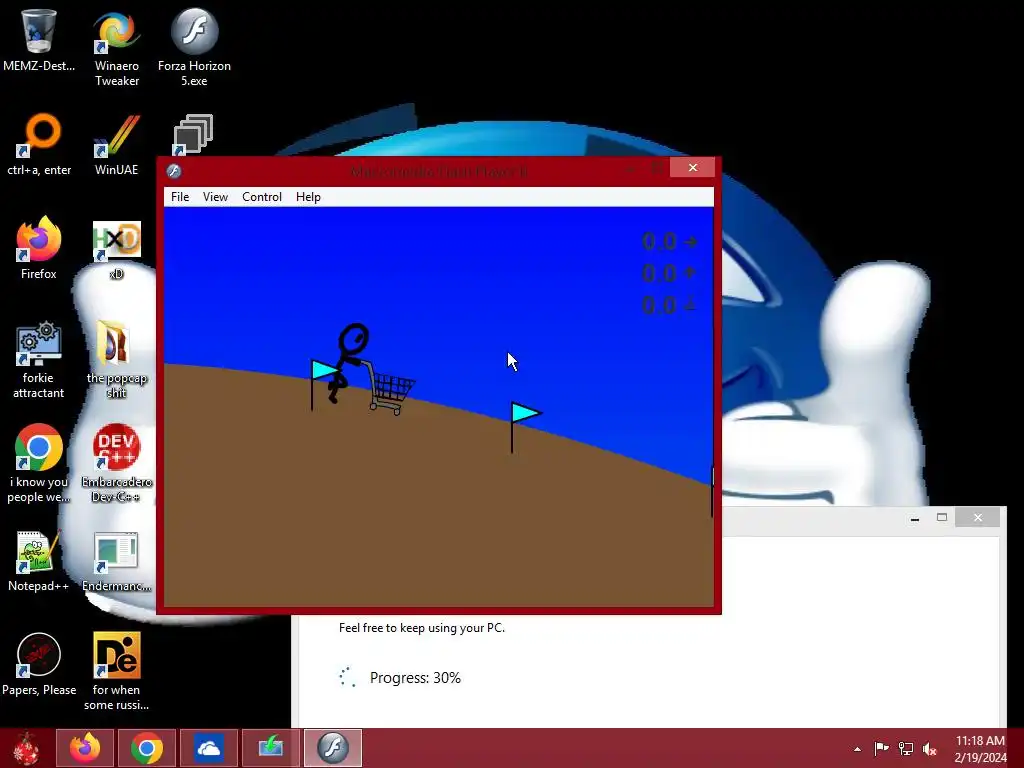The width and height of the screenshot is (1024, 768).
Task: Switch to Firefox on the taskbar
Action: (86, 748)
